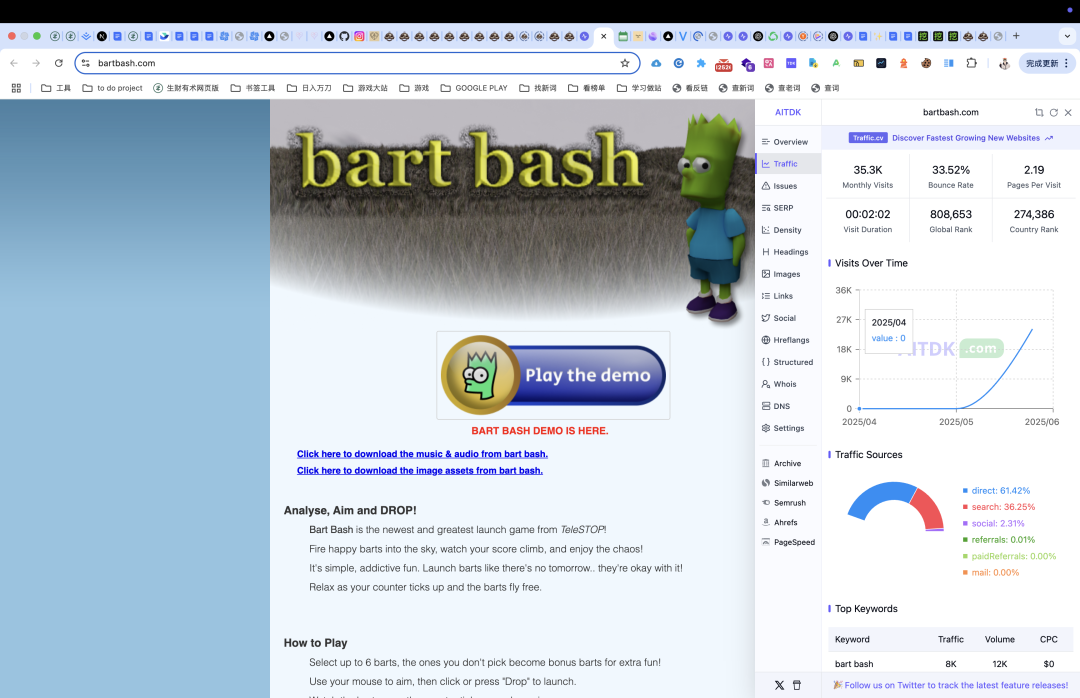1080x698 pixels.
Task: Click the trash icon in AITDK footer
Action: (x=797, y=686)
